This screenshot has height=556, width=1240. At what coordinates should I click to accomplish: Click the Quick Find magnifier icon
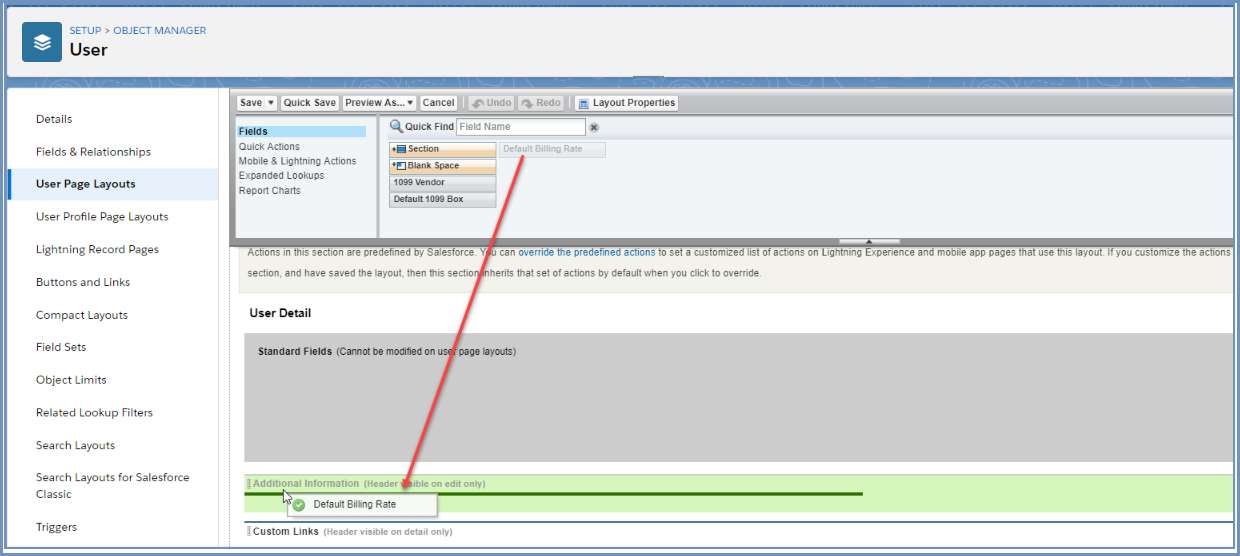tap(396, 127)
